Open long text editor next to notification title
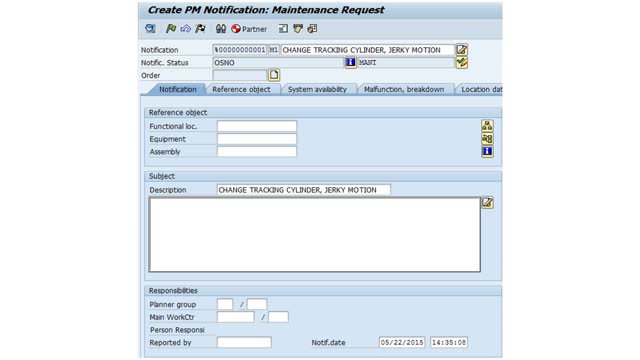The width and height of the screenshot is (640, 360). tap(462, 50)
